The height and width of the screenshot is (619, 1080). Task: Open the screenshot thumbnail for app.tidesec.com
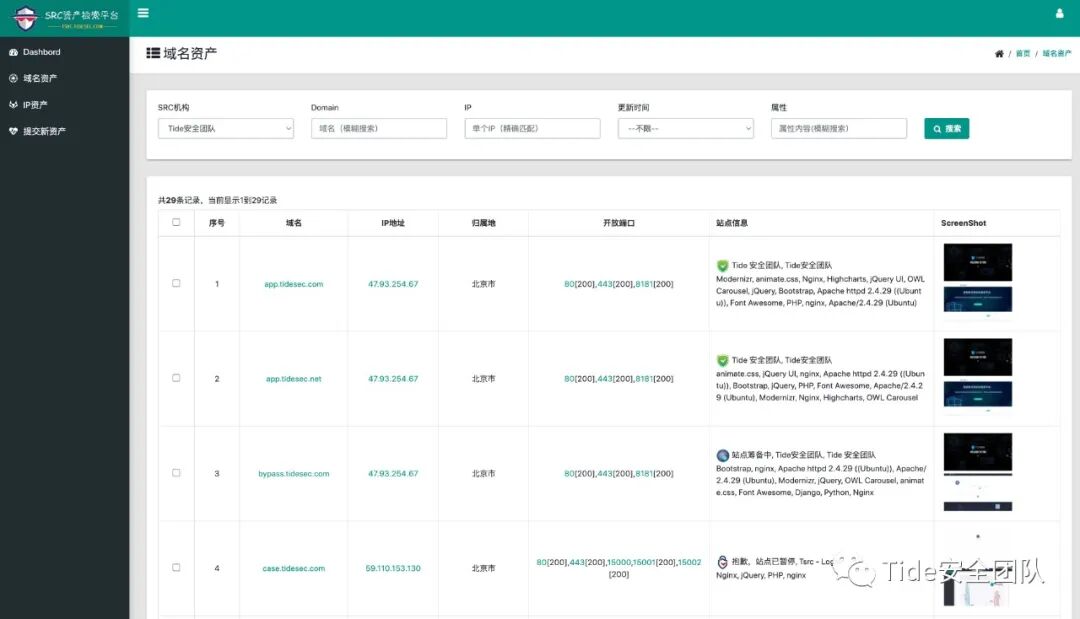pos(977,282)
